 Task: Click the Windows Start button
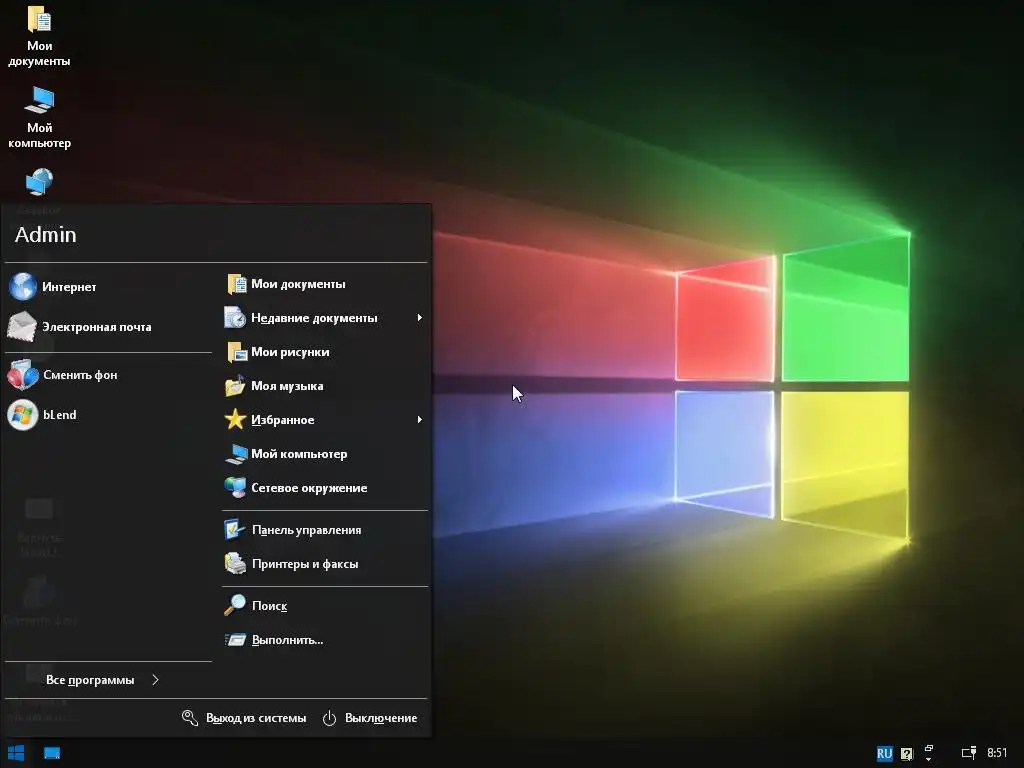coord(16,753)
